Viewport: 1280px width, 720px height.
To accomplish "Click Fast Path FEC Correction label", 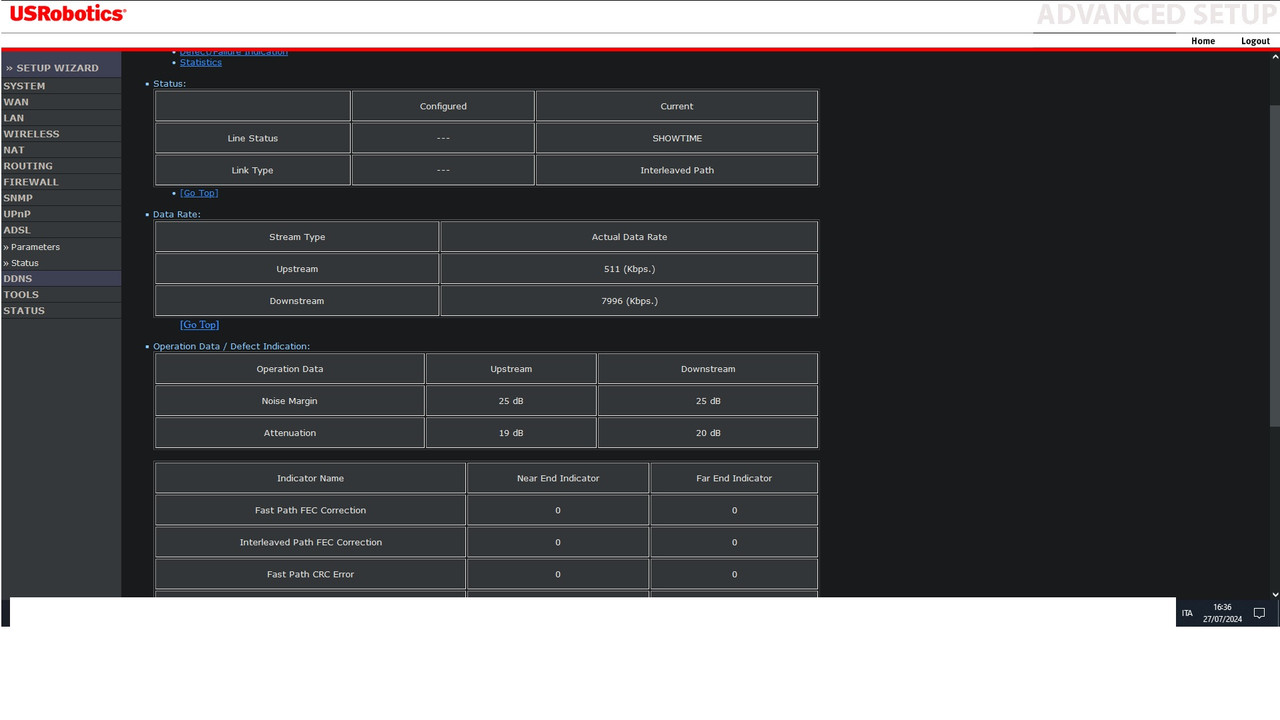I will (x=310, y=510).
